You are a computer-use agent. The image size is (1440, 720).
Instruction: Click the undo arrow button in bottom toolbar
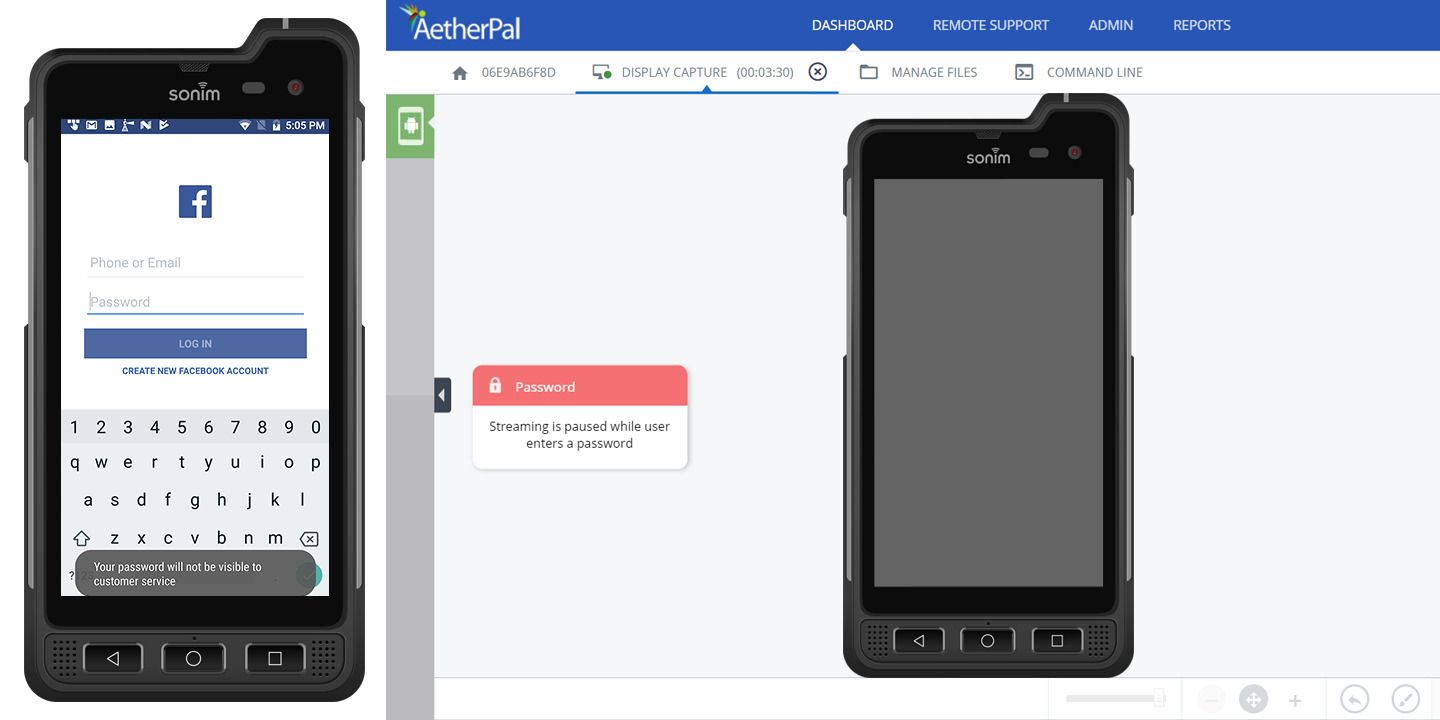1354,699
